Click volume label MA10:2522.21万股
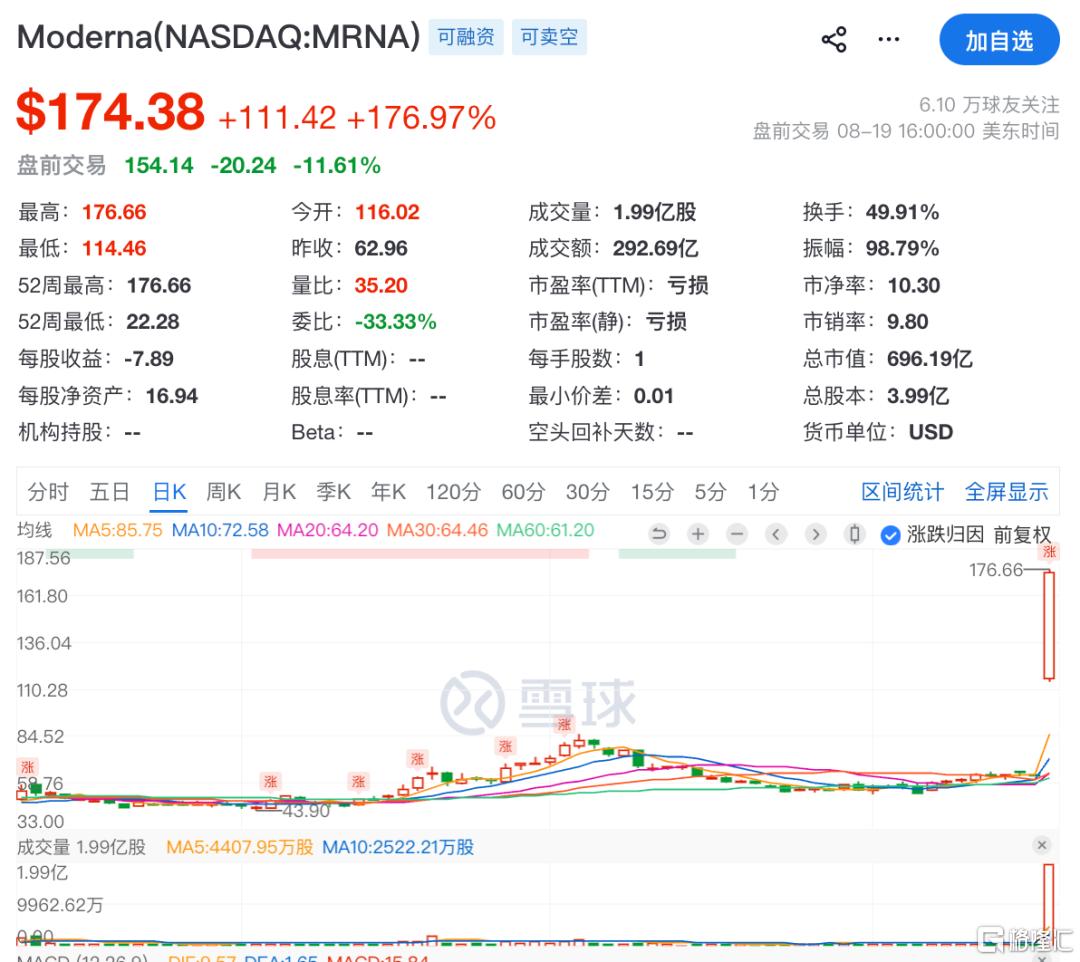 click(398, 847)
